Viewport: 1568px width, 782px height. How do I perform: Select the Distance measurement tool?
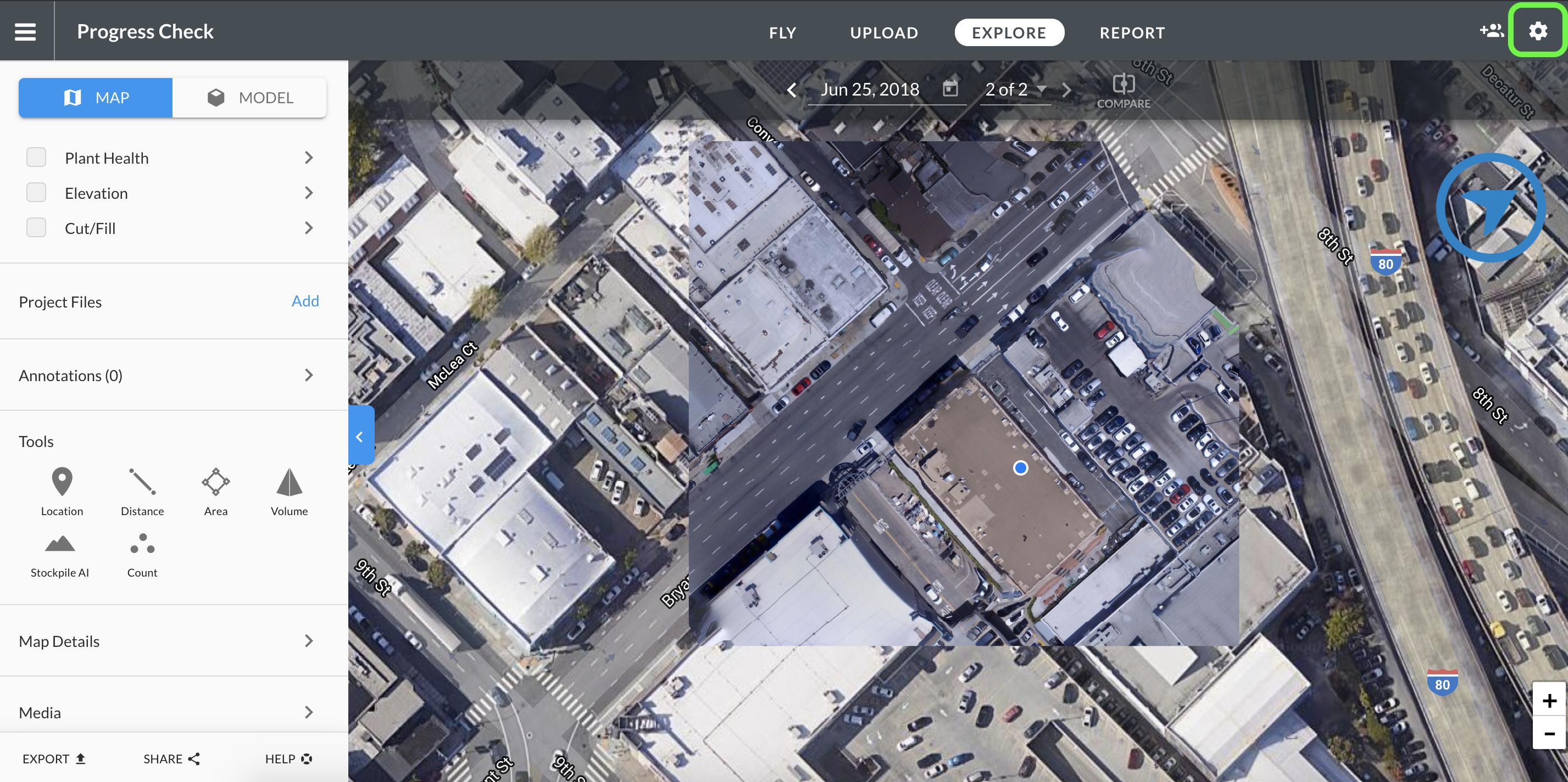click(x=142, y=490)
